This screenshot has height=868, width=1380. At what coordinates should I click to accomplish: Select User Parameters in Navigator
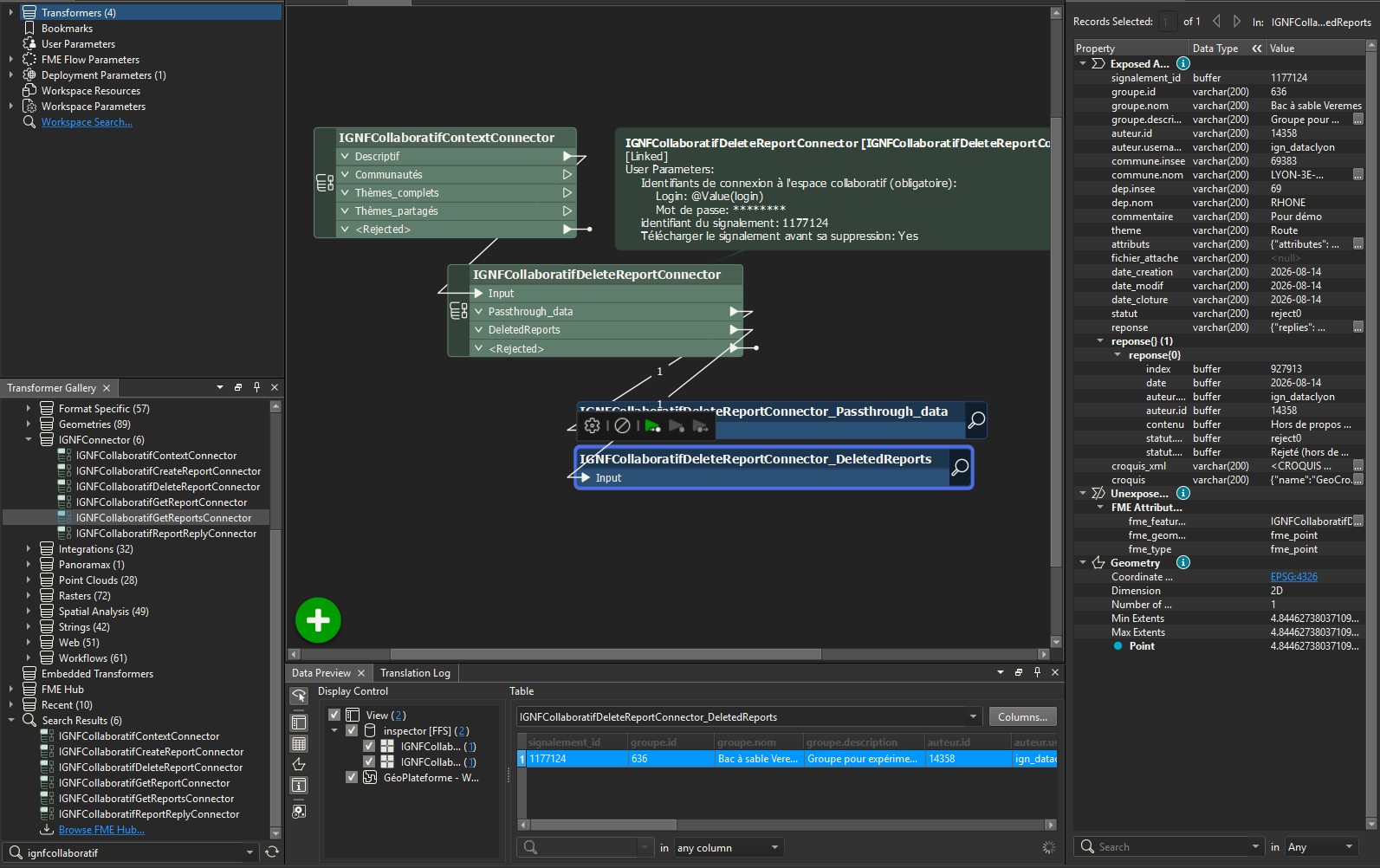pyautogui.click(x=78, y=43)
